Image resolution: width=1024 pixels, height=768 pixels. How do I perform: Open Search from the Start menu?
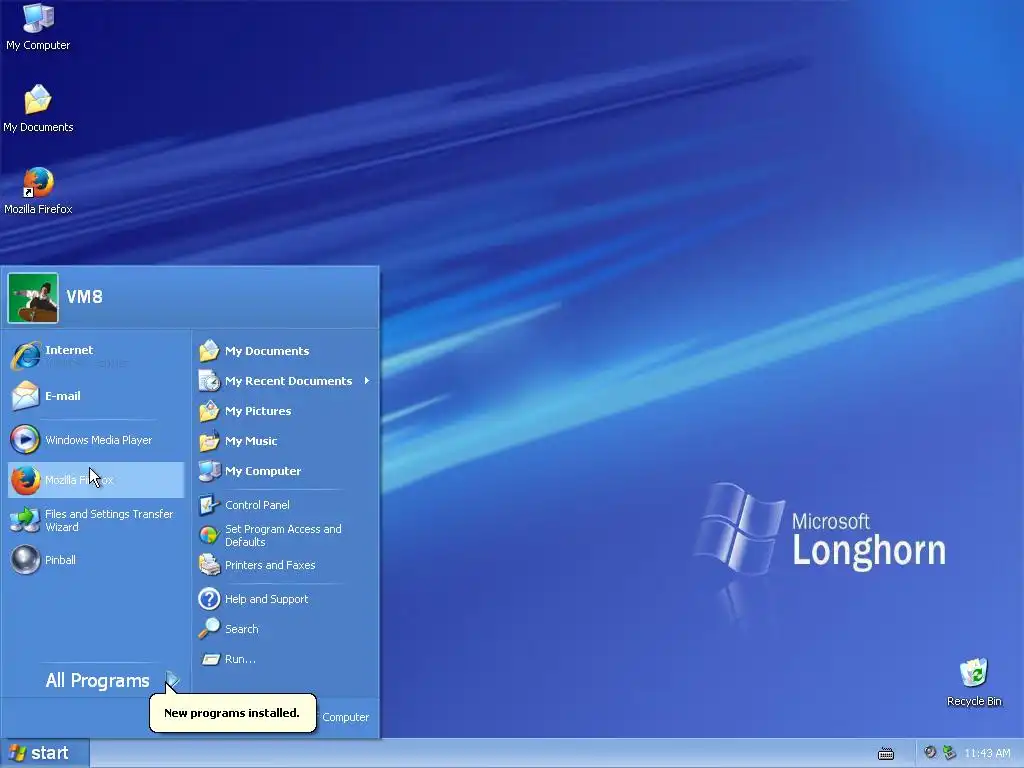(x=285, y=629)
